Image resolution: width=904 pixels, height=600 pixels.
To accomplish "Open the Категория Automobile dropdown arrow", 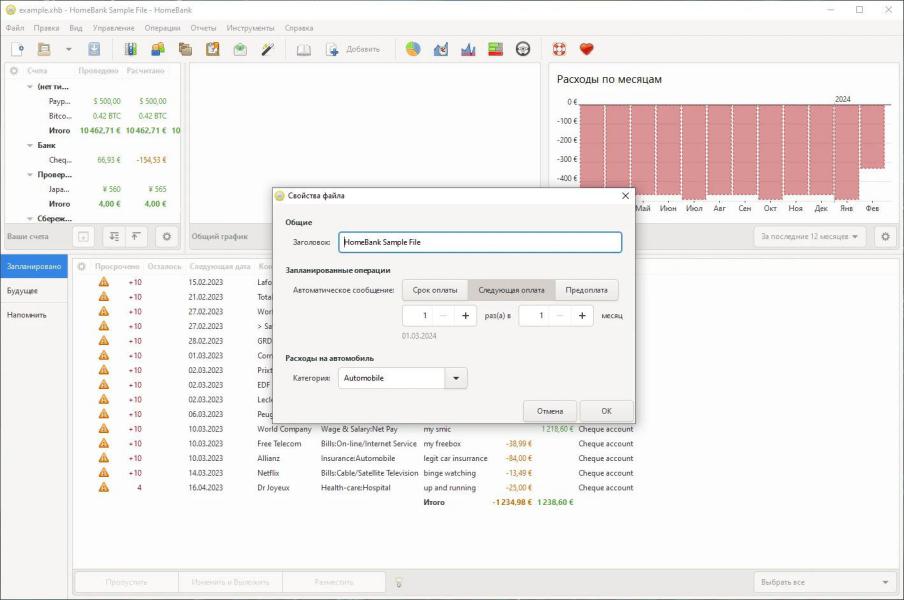I will point(456,378).
